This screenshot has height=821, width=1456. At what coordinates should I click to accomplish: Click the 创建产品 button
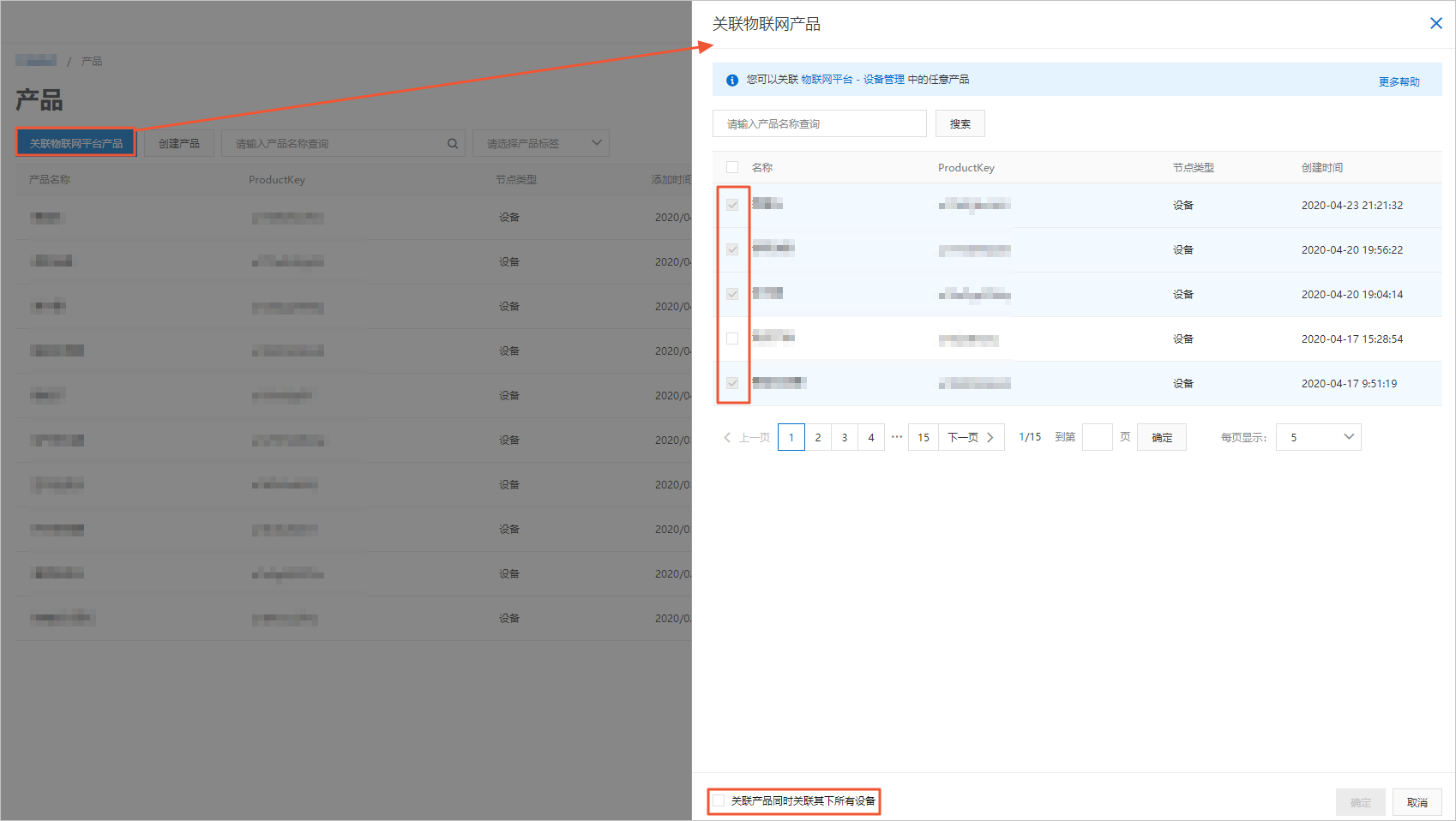(x=179, y=143)
